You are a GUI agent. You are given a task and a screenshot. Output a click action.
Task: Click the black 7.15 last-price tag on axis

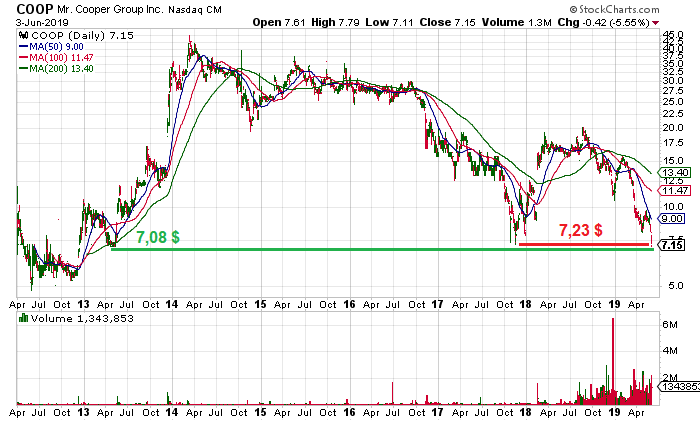pyautogui.click(x=672, y=245)
